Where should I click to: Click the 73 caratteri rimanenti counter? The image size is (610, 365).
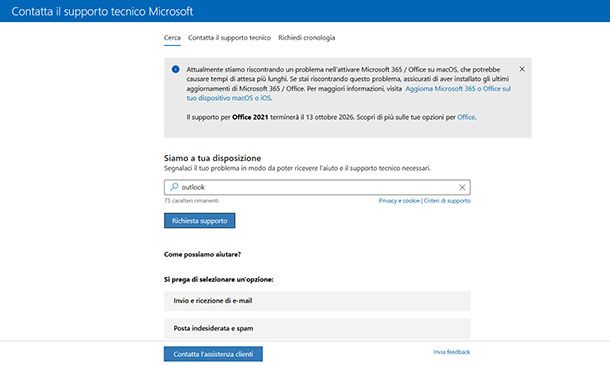tap(191, 201)
